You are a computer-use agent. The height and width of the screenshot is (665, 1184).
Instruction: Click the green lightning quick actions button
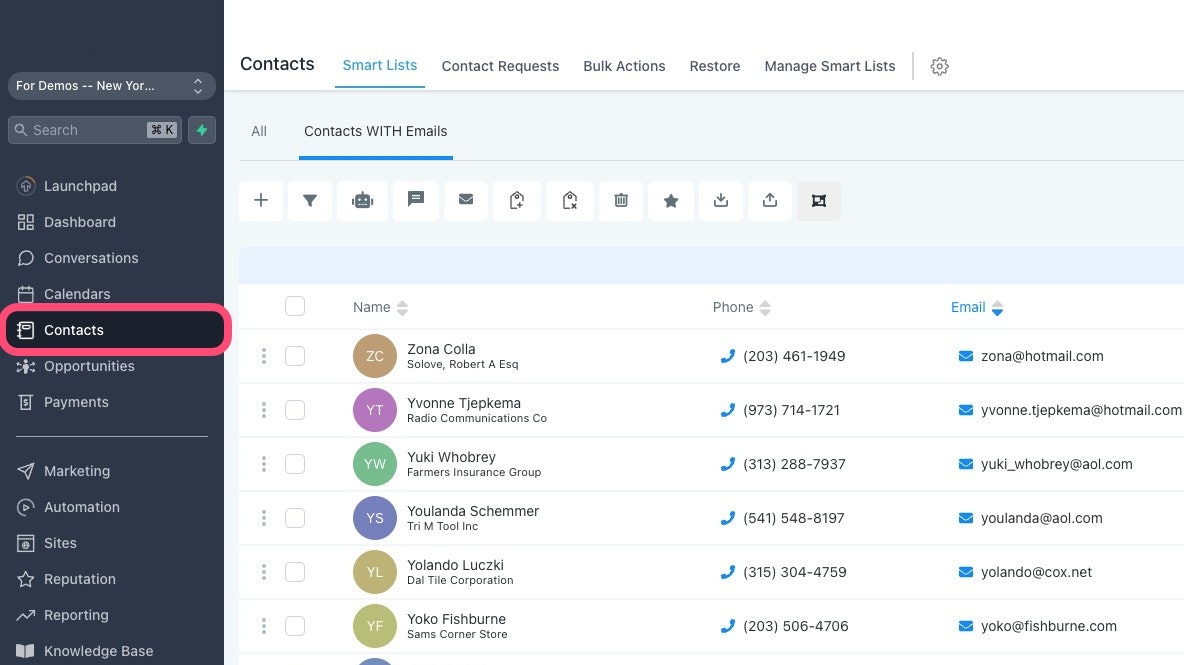pyautogui.click(x=202, y=130)
